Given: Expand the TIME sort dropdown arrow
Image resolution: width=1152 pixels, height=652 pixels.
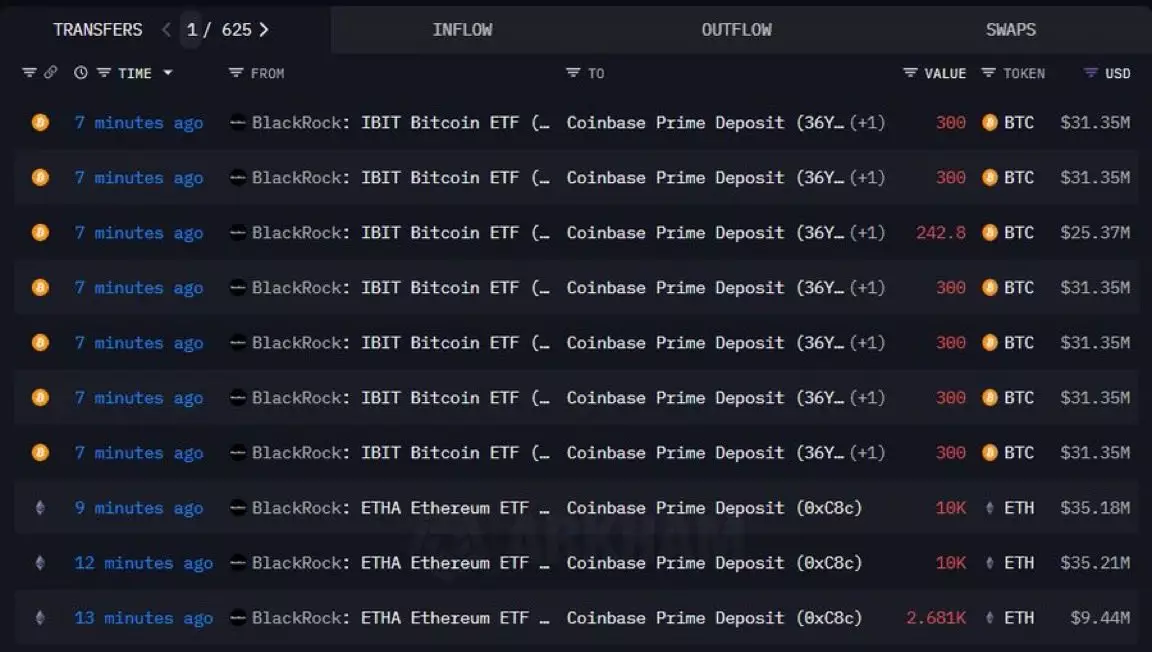Looking at the screenshot, I should tap(168, 73).
